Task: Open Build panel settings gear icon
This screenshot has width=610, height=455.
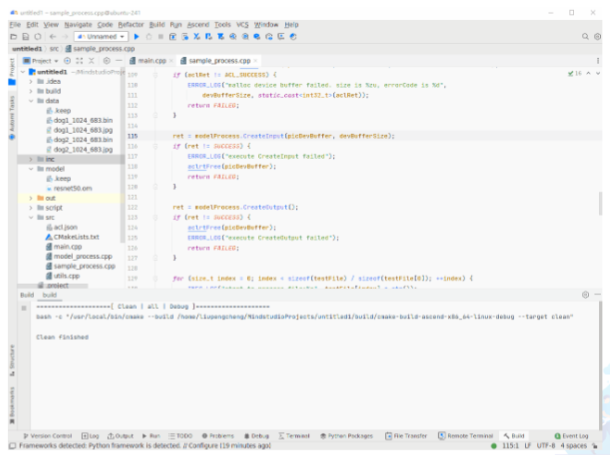Action: (585, 295)
